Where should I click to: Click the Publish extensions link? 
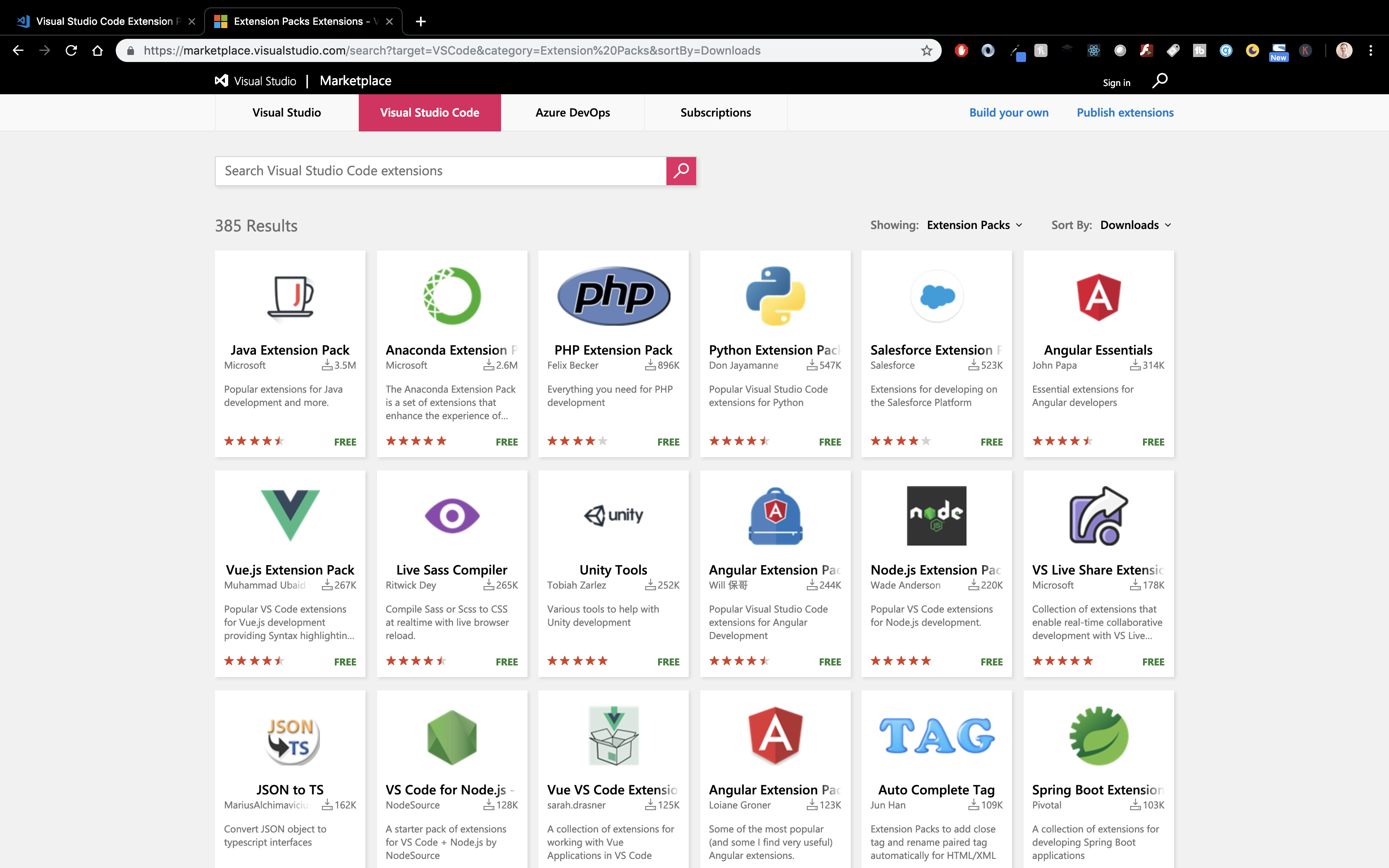click(x=1125, y=112)
